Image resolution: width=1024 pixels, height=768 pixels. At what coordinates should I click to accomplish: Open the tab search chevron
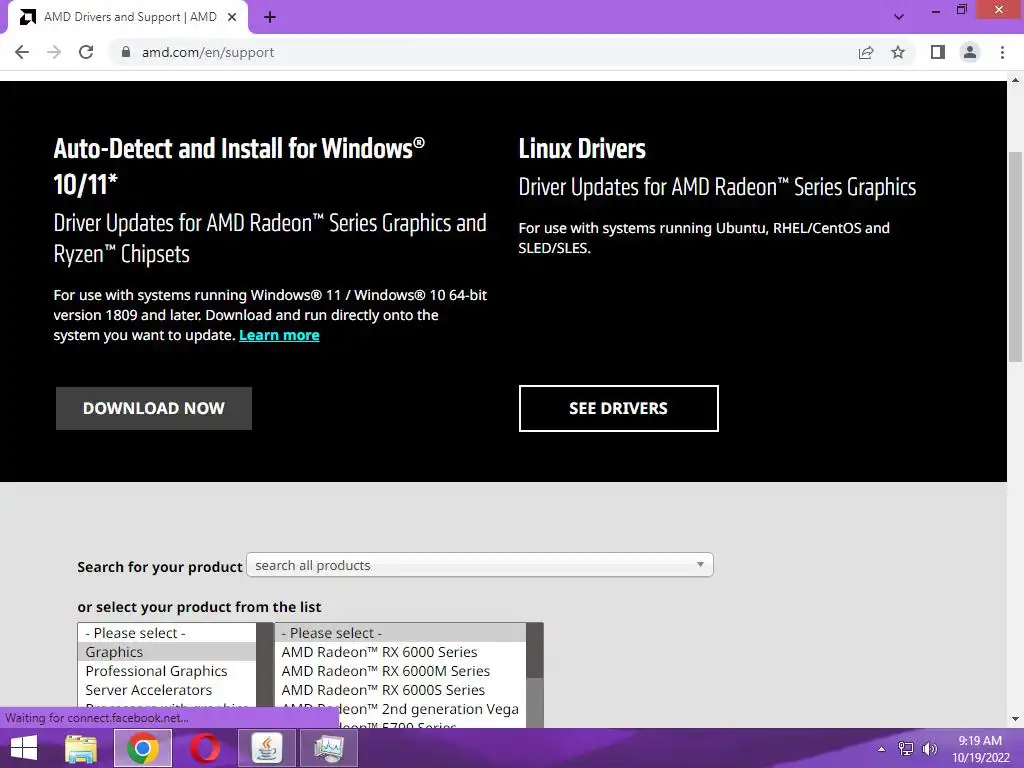point(899,17)
